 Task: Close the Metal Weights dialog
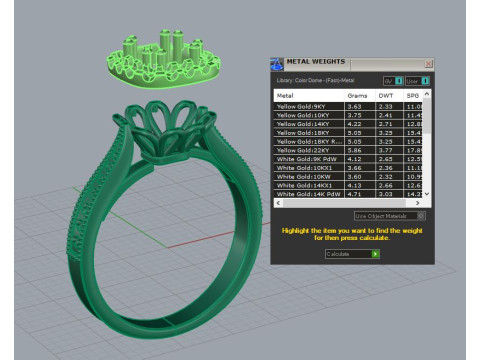429,63
